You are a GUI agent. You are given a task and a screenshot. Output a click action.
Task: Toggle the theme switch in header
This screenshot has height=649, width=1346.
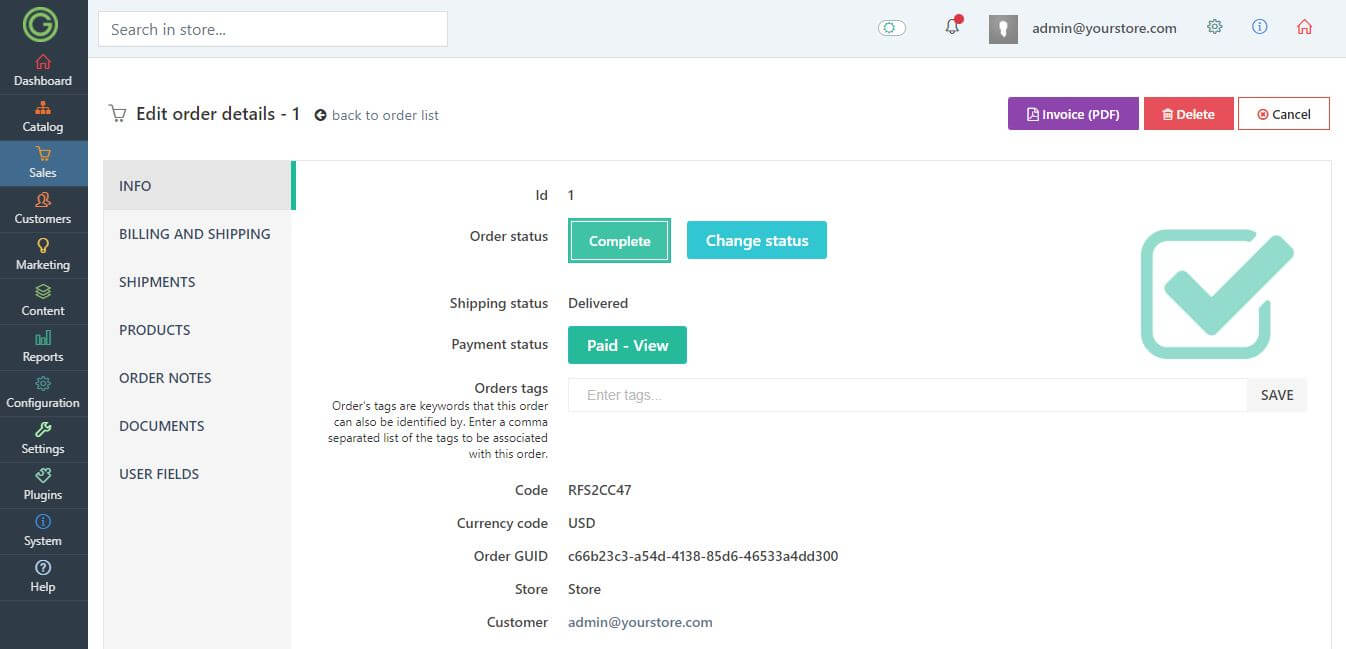(892, 28)
